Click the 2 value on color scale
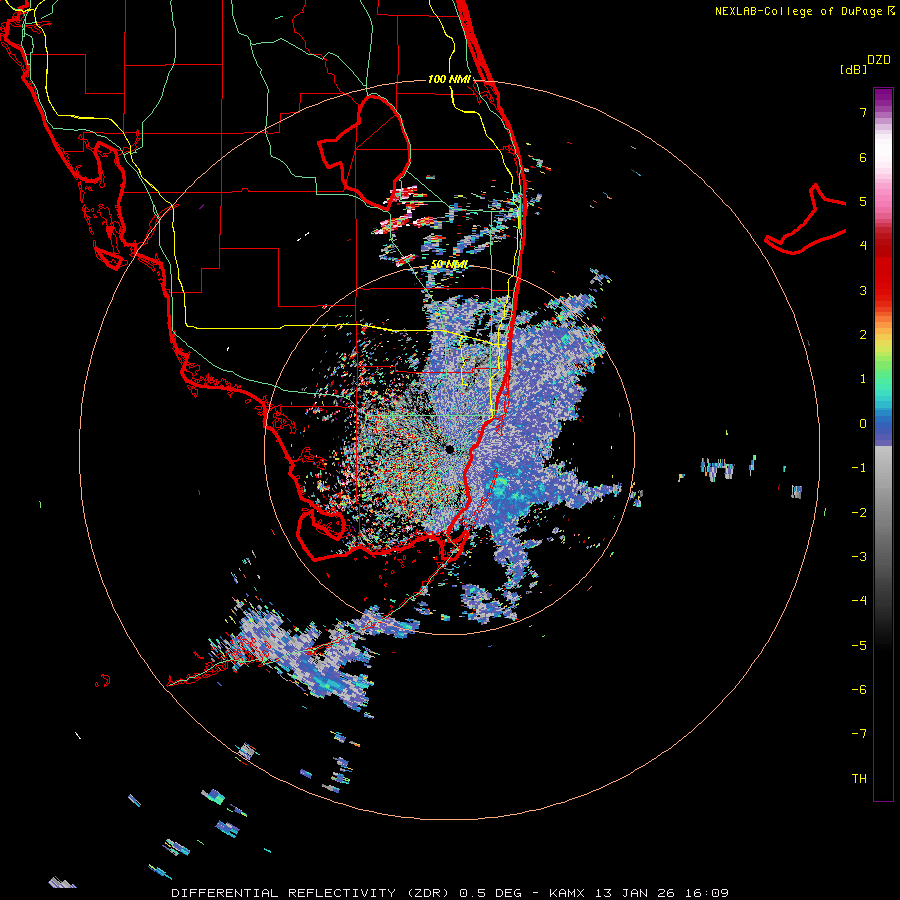The height and width of the screenshot is (900, 900). [x=863, y=335]
